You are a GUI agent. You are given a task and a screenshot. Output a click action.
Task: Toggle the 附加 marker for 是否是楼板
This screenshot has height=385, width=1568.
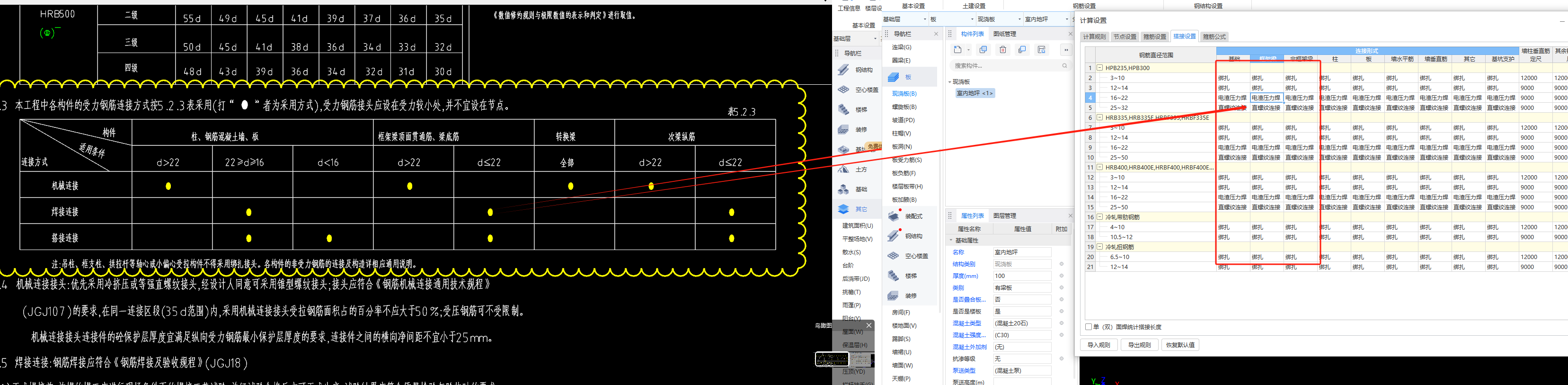coord(1062,311)
